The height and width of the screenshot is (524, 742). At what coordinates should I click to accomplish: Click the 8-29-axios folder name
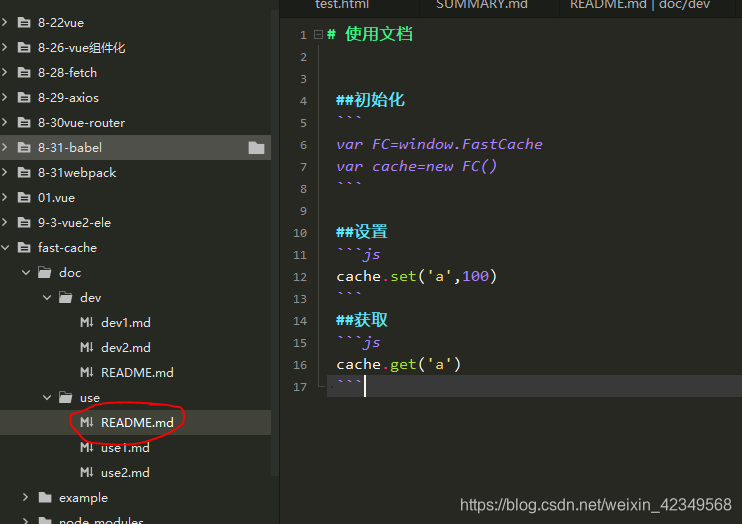point(69,98)
